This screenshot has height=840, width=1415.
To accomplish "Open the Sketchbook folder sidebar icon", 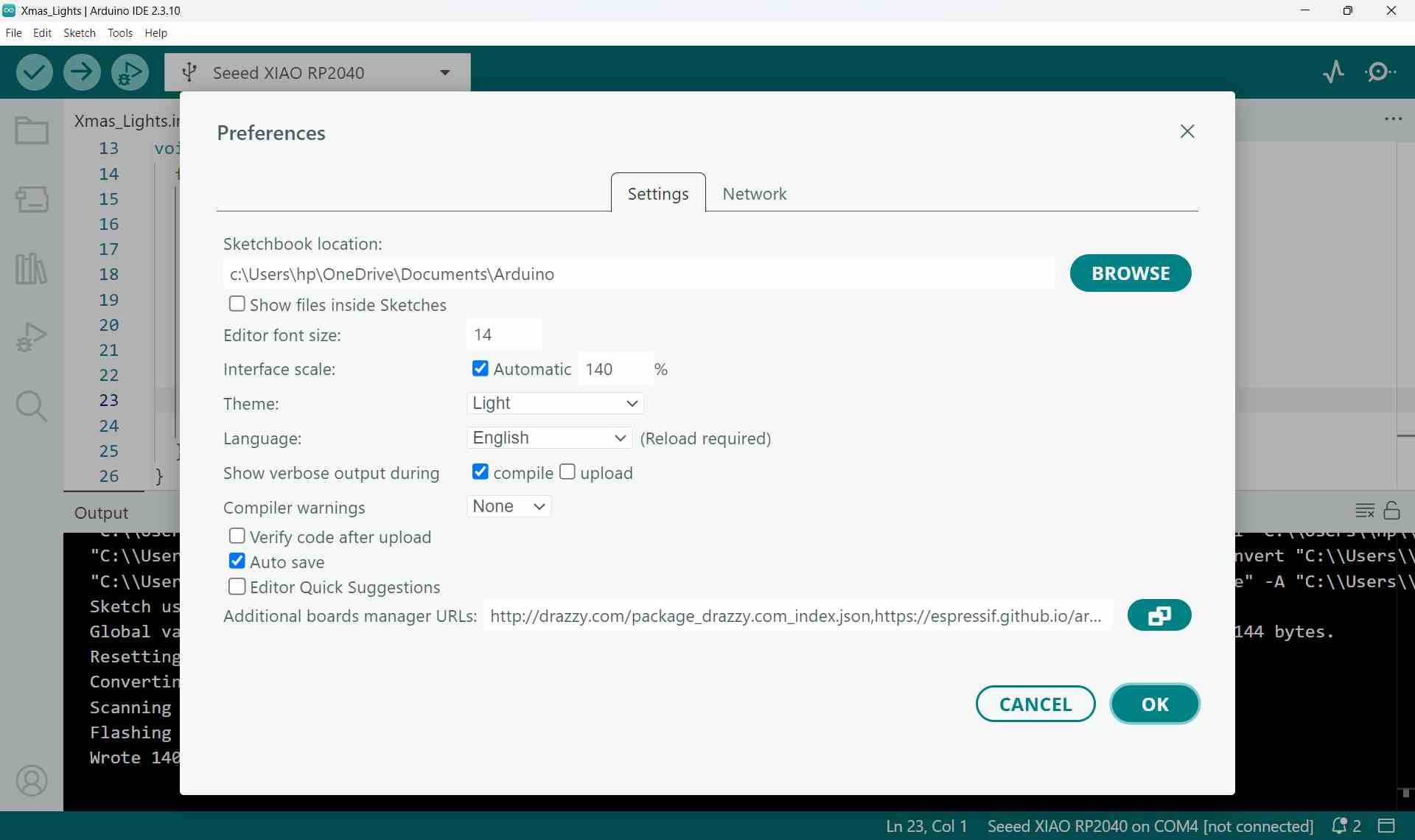I will [x=32, y=131].
